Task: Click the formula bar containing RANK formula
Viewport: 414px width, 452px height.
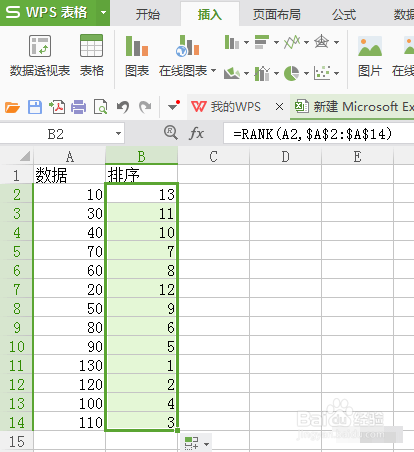Action: click(x=319, y=134)
